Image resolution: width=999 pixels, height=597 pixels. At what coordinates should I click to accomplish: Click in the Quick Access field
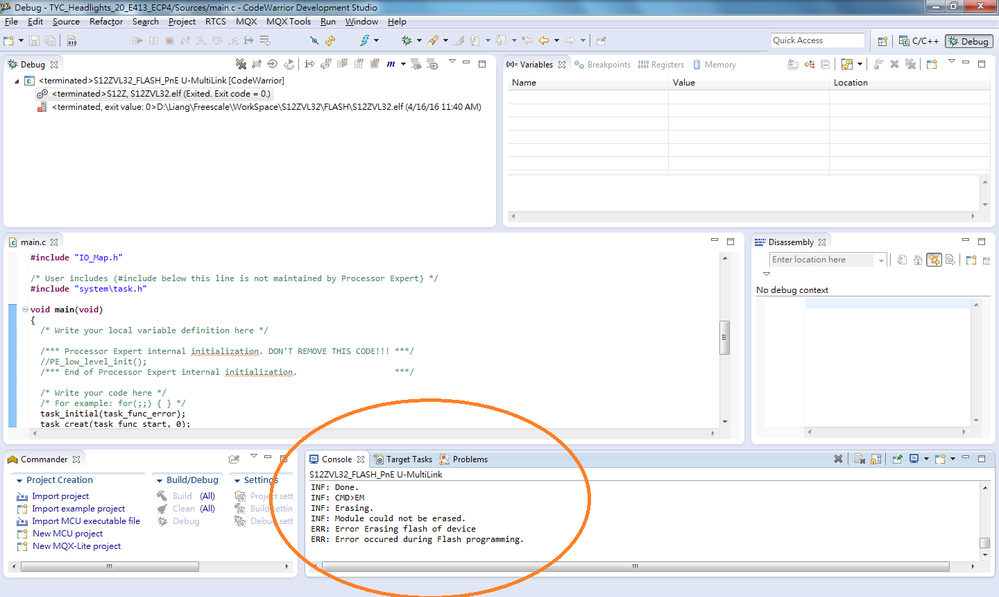coord(817,40)
